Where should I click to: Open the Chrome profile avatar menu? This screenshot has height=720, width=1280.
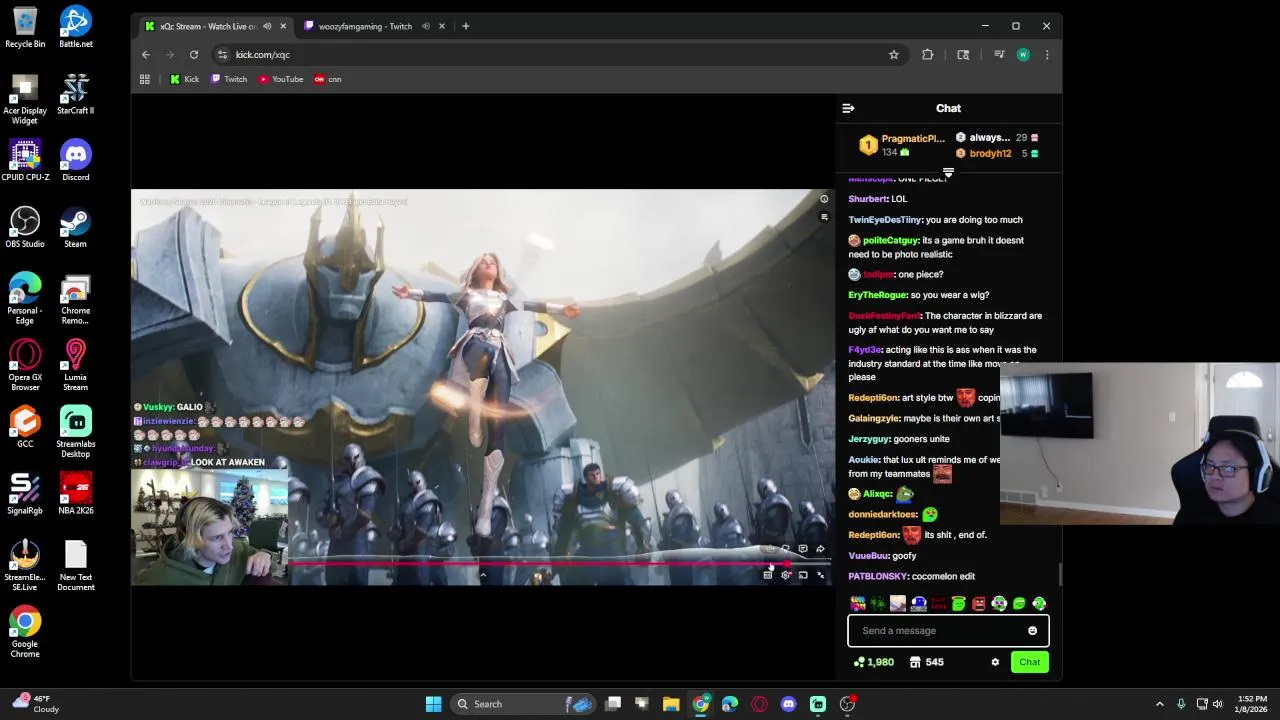[1023, 55]
